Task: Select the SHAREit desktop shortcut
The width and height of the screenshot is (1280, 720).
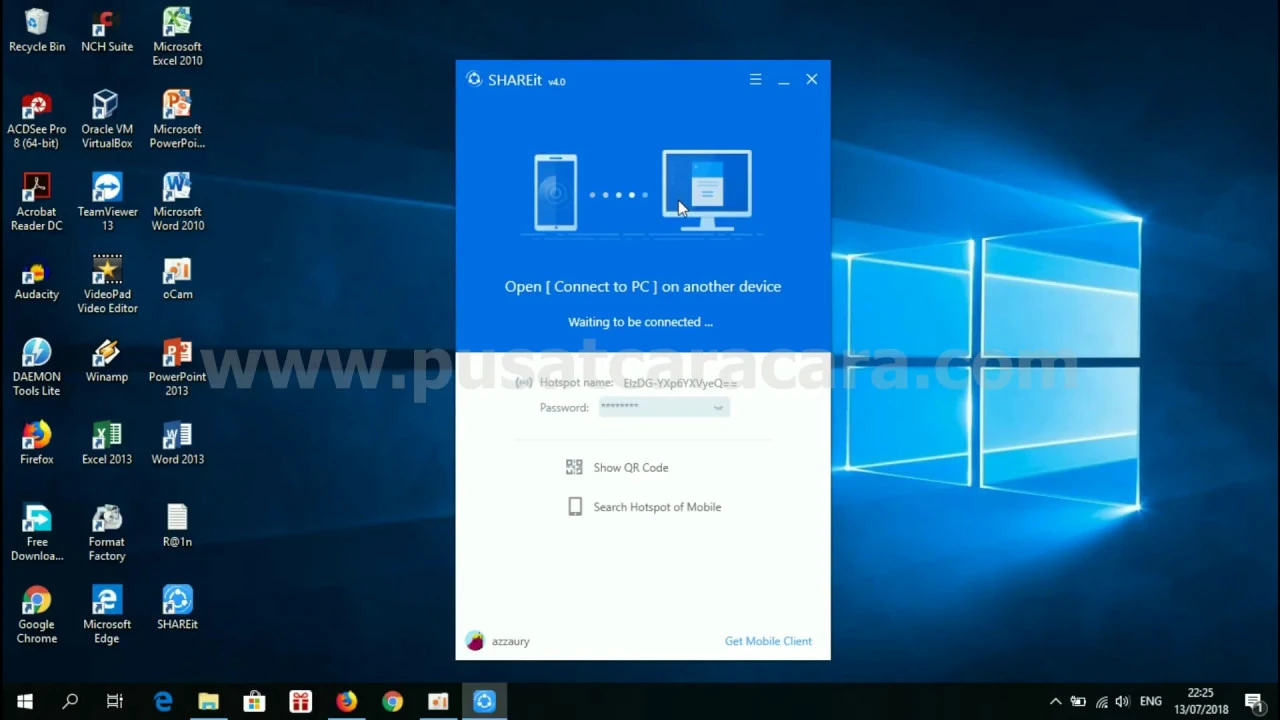Action: pyautogui.click(x=177, y=609)
